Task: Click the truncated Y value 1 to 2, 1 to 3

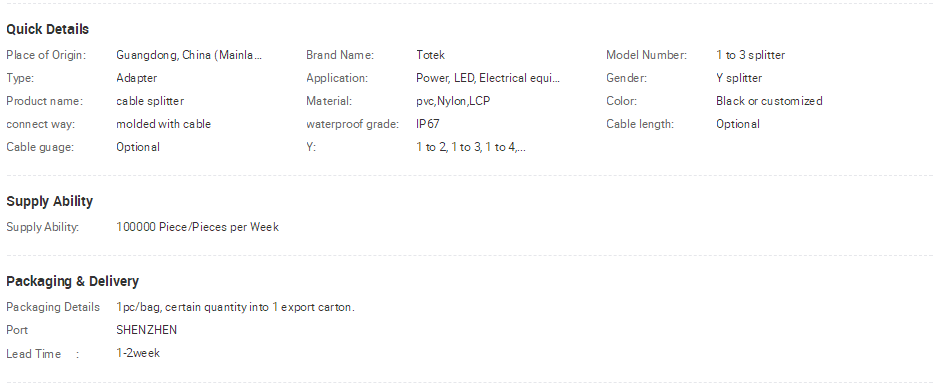Action: tap(470, 147)
